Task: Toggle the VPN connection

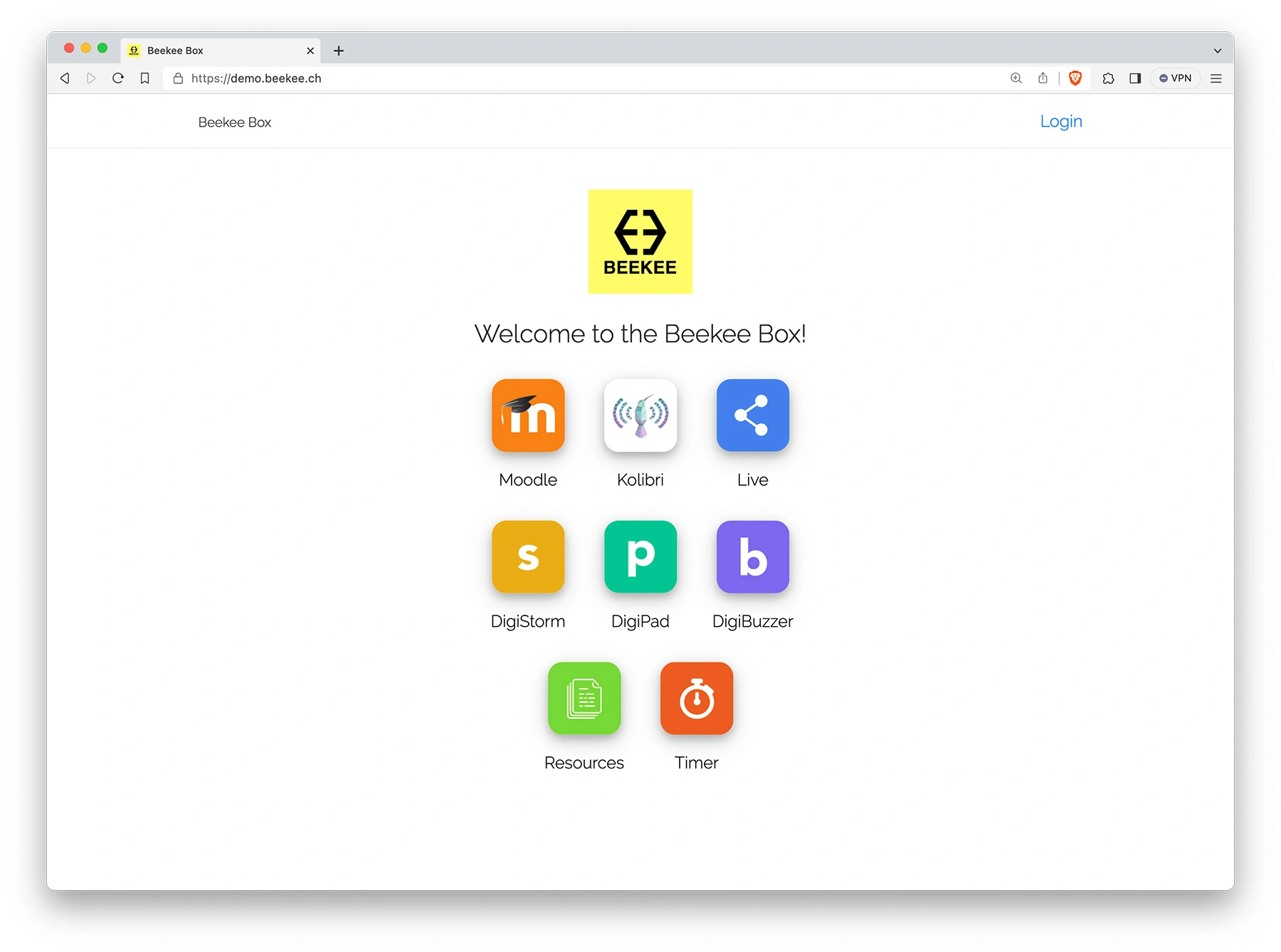Action: [1175, 78]
